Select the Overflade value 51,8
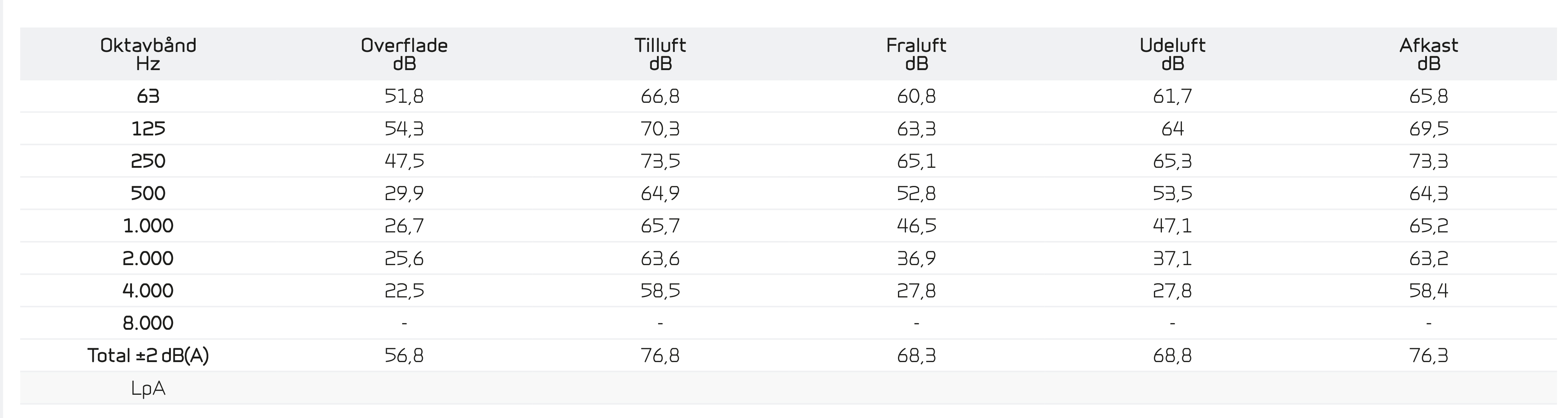This screenshot has height=418, width=1568. coord(404,96)
